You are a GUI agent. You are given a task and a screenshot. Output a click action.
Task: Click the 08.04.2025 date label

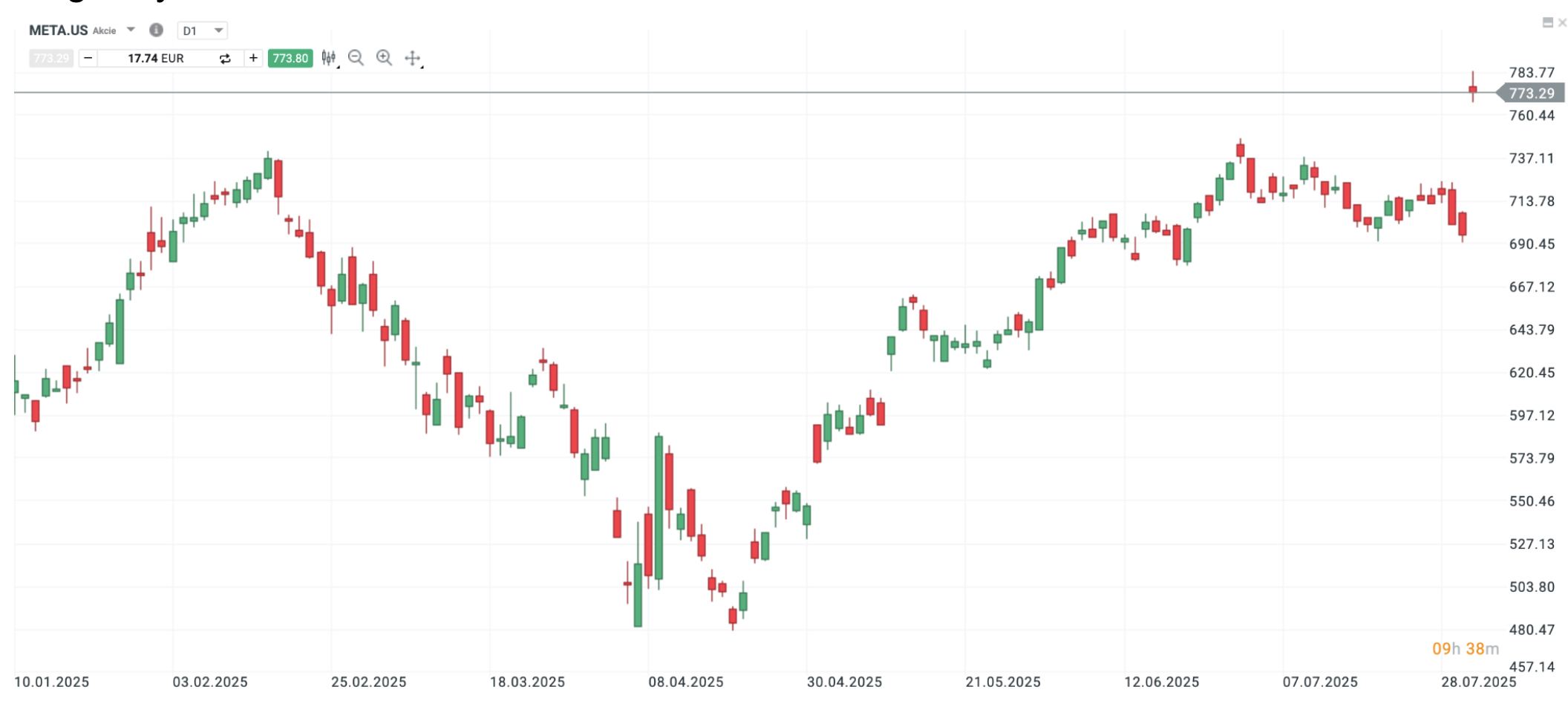point(685,682)
